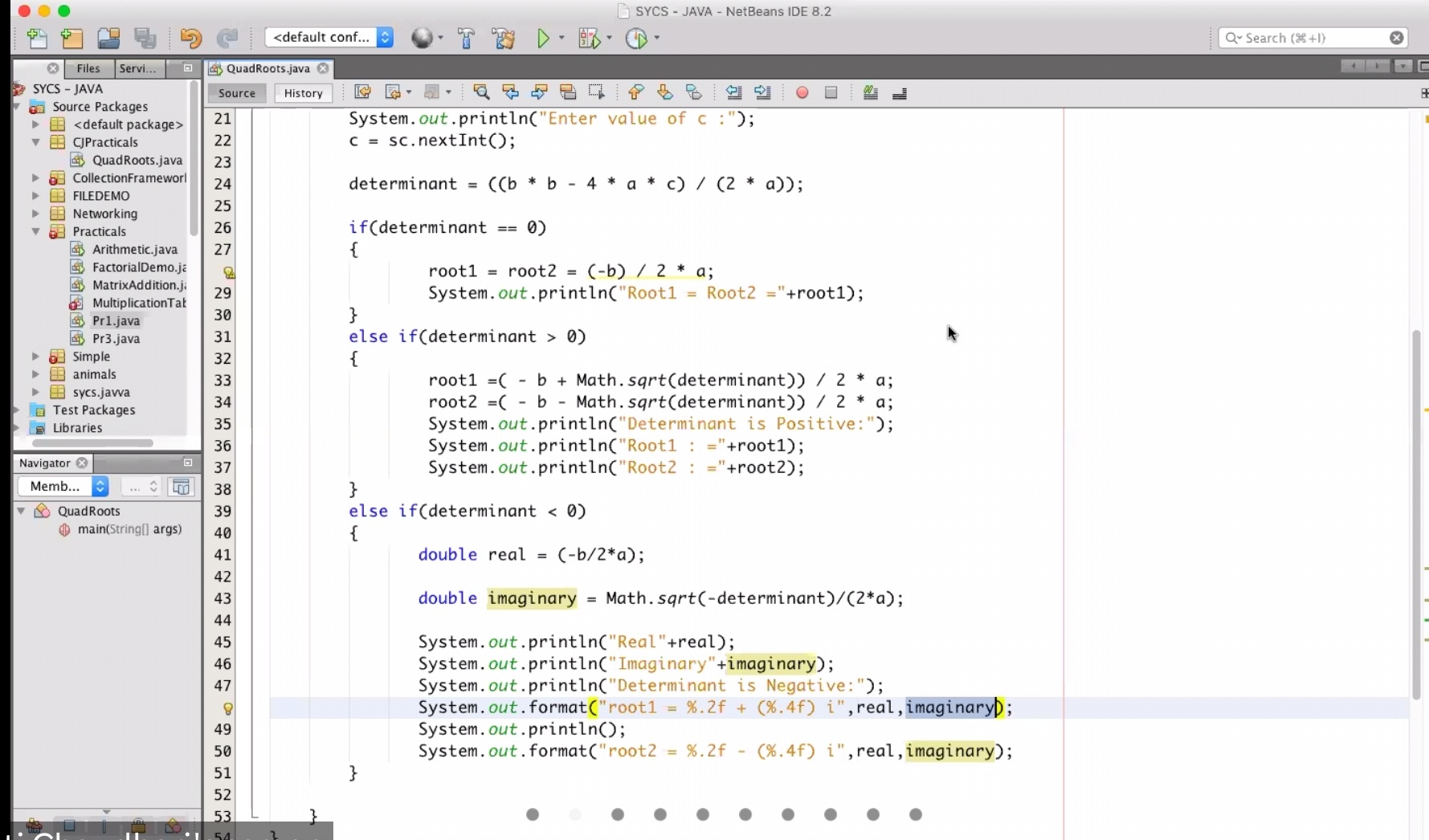
Task: Toggle the rectangular selection button
Action: [596, 92]
